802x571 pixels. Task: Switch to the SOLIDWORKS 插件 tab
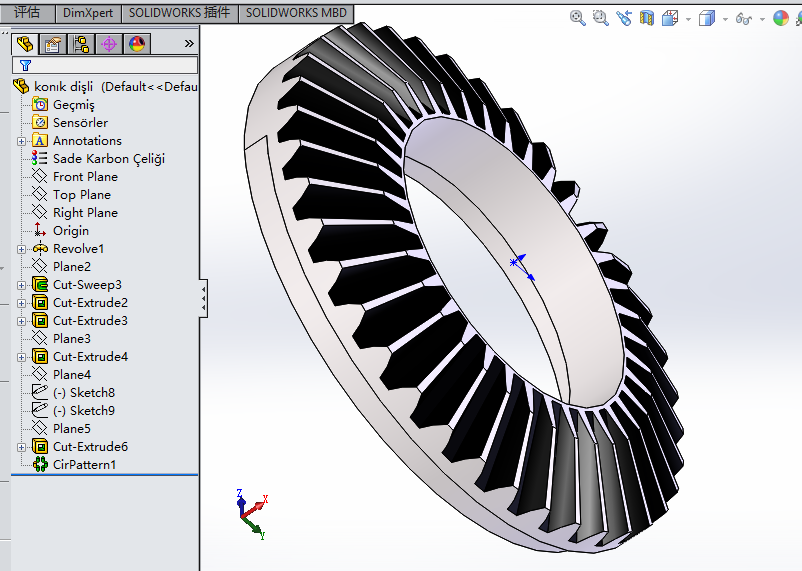tap(179, 13)
